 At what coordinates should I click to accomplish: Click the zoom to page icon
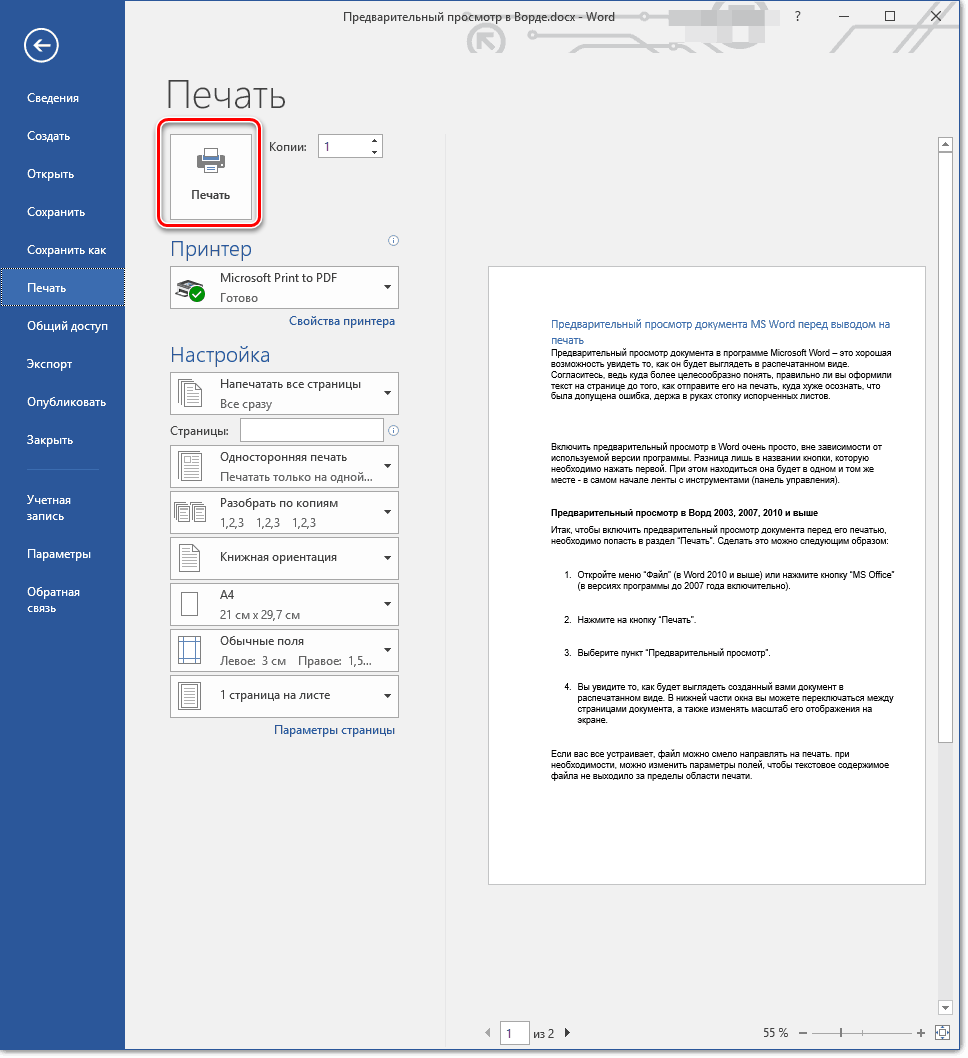point(941,1033)
